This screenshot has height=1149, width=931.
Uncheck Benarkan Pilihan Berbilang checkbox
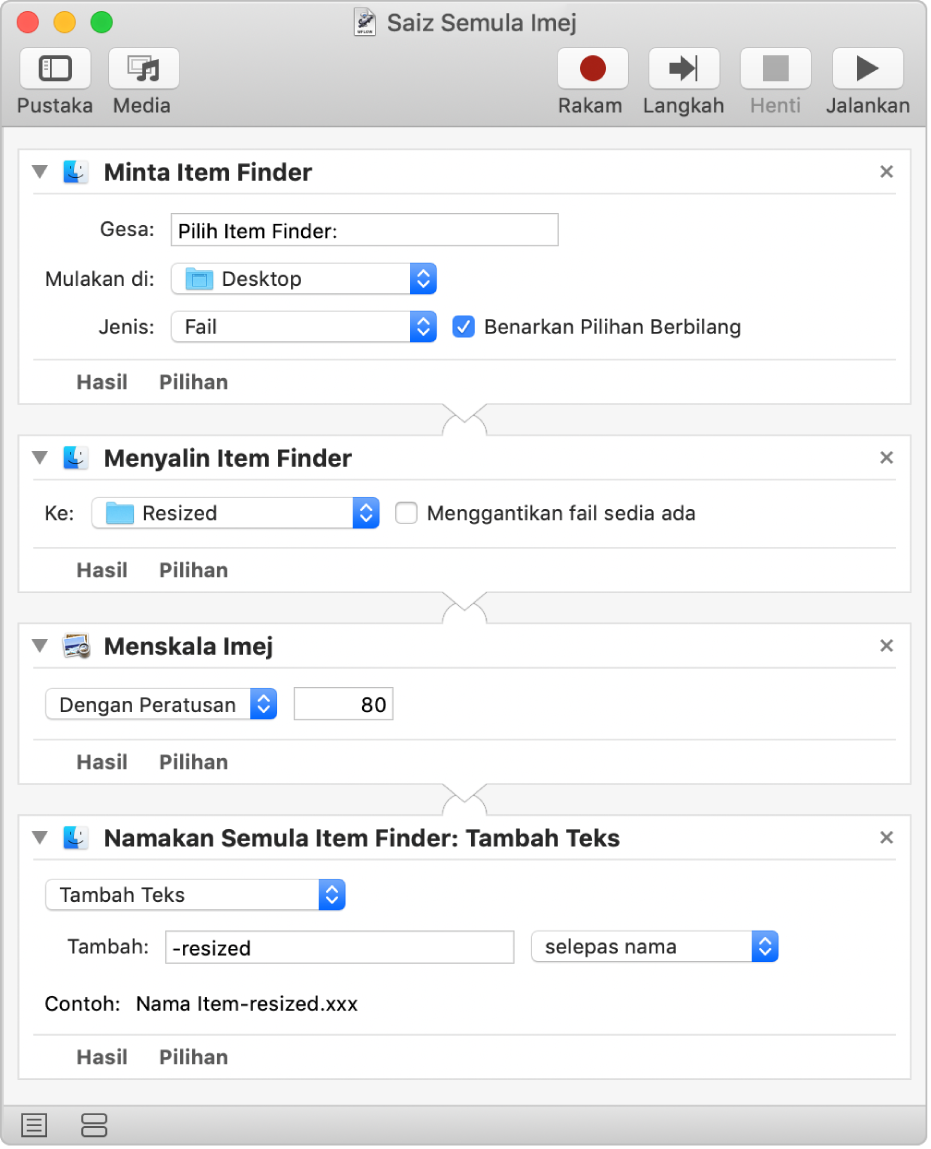click(x=463, y=327)
